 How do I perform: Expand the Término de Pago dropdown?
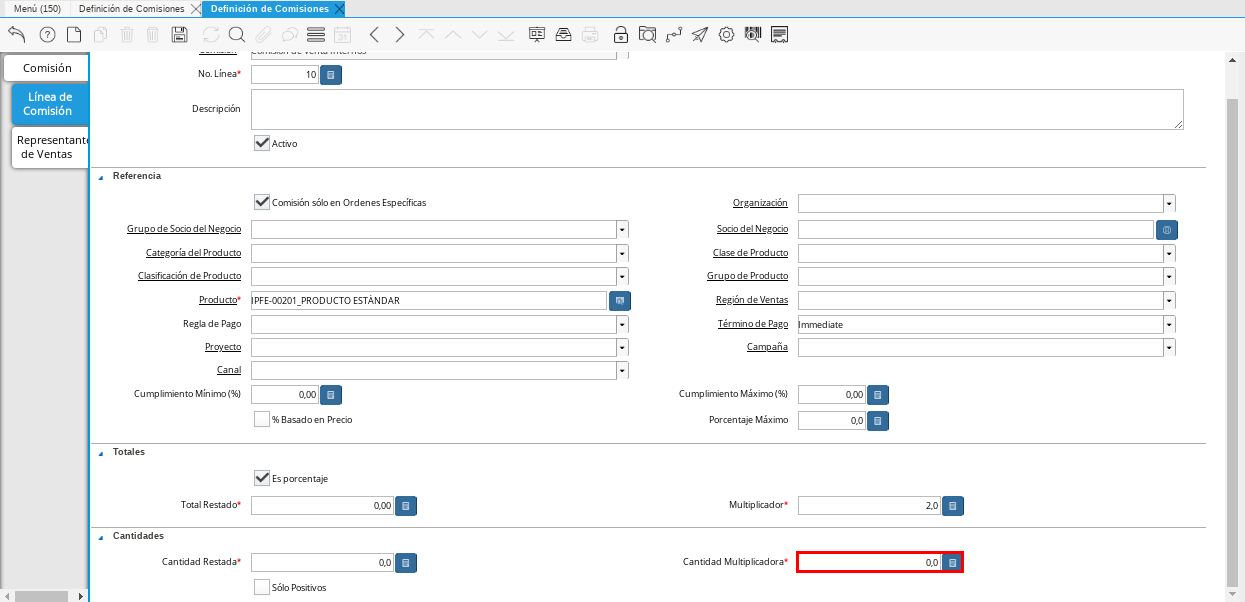tap(1169, 324)
